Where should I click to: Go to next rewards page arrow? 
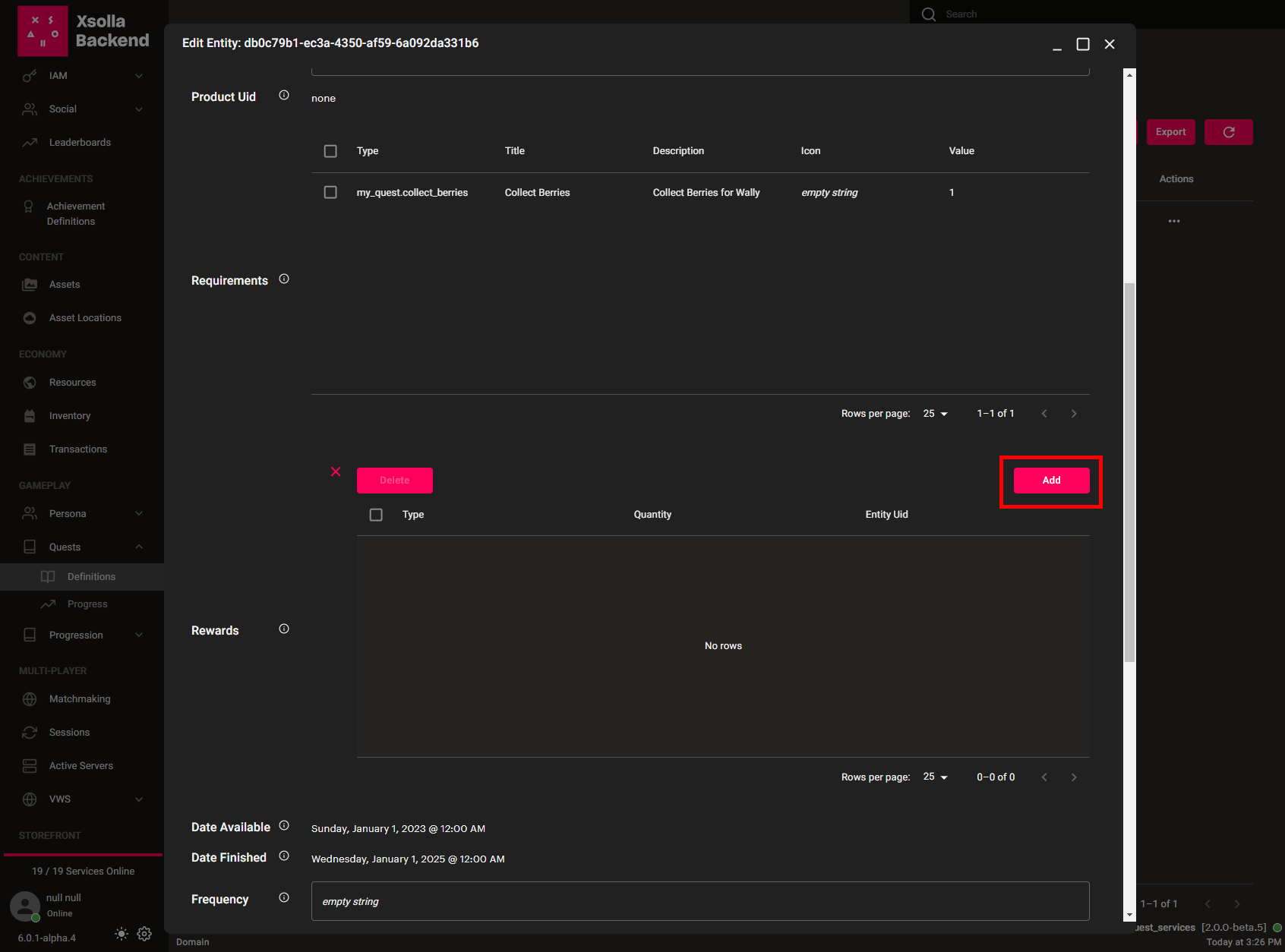[x=1074, y=777]
